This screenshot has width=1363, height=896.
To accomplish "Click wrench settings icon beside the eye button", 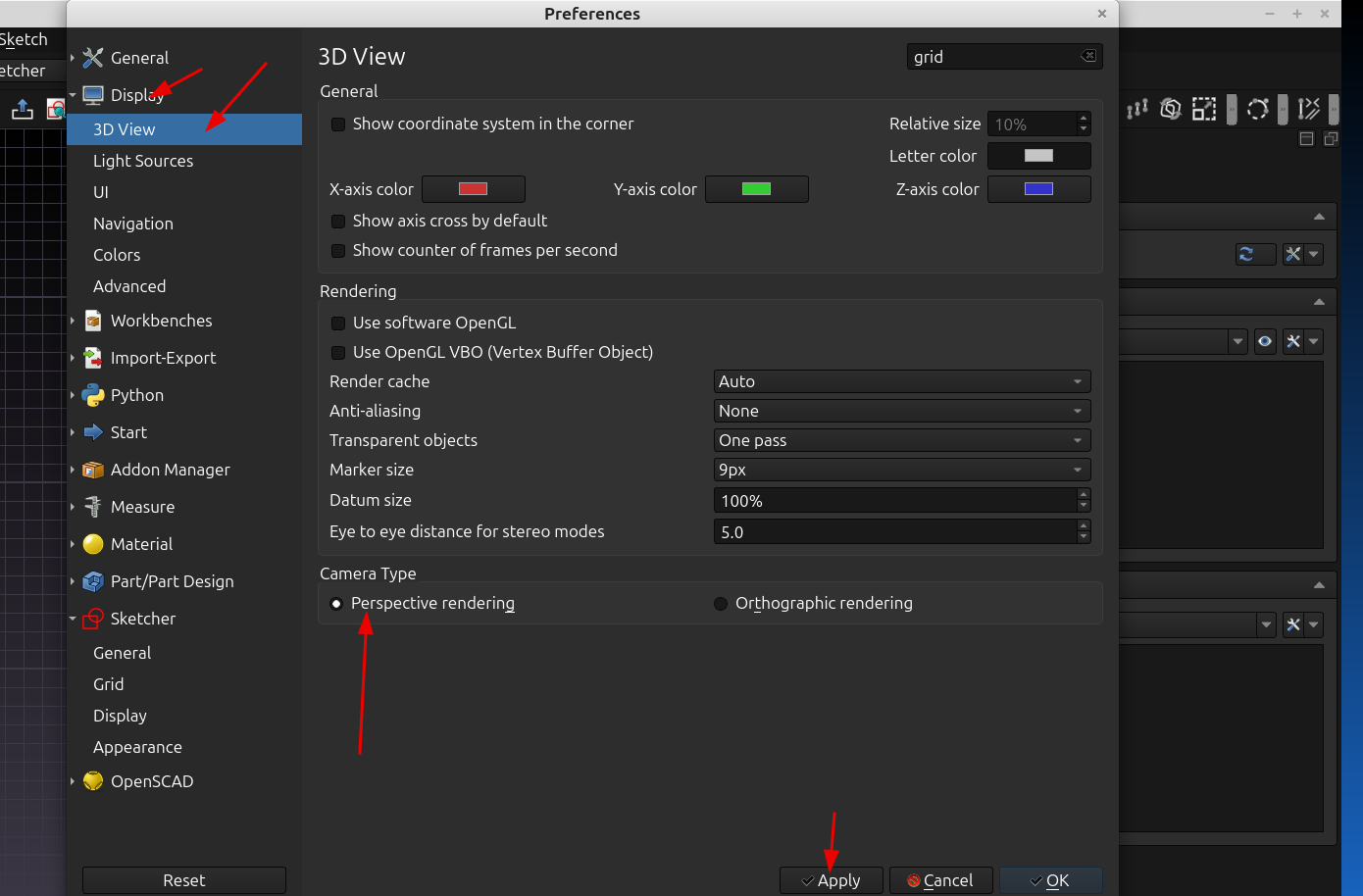I will 1293,341.
